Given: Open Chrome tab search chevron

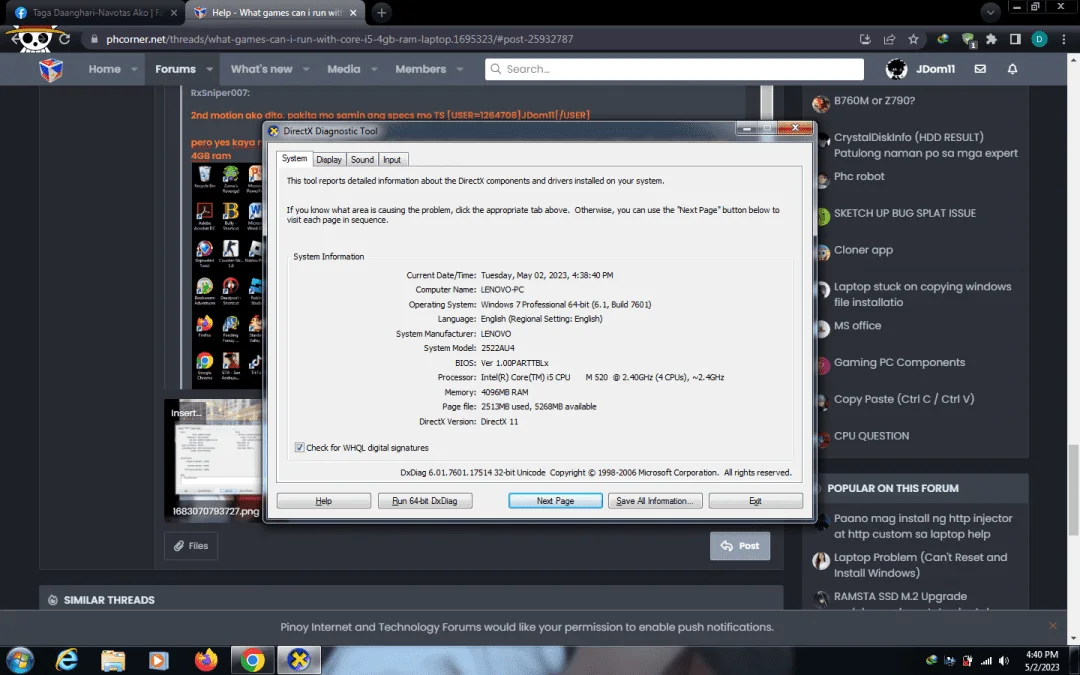Looking at the screenshot, I should [990, 12].
